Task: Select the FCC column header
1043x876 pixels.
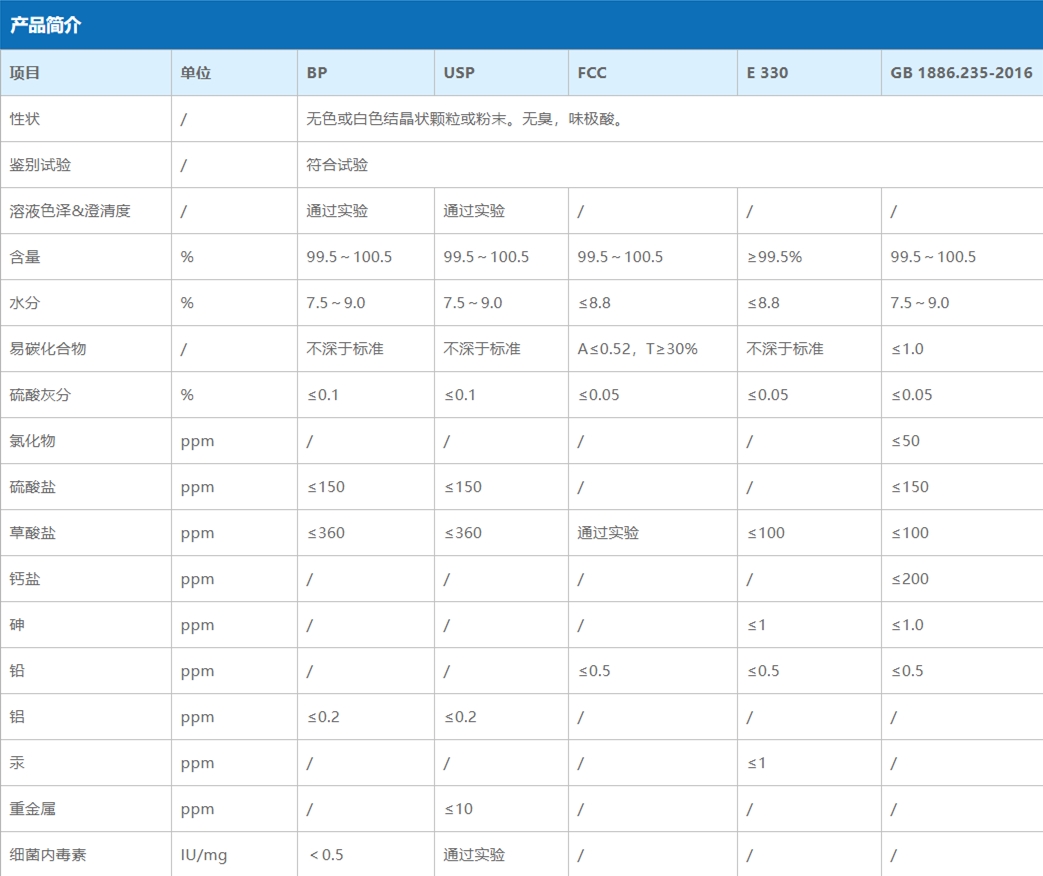Action: 592,73
